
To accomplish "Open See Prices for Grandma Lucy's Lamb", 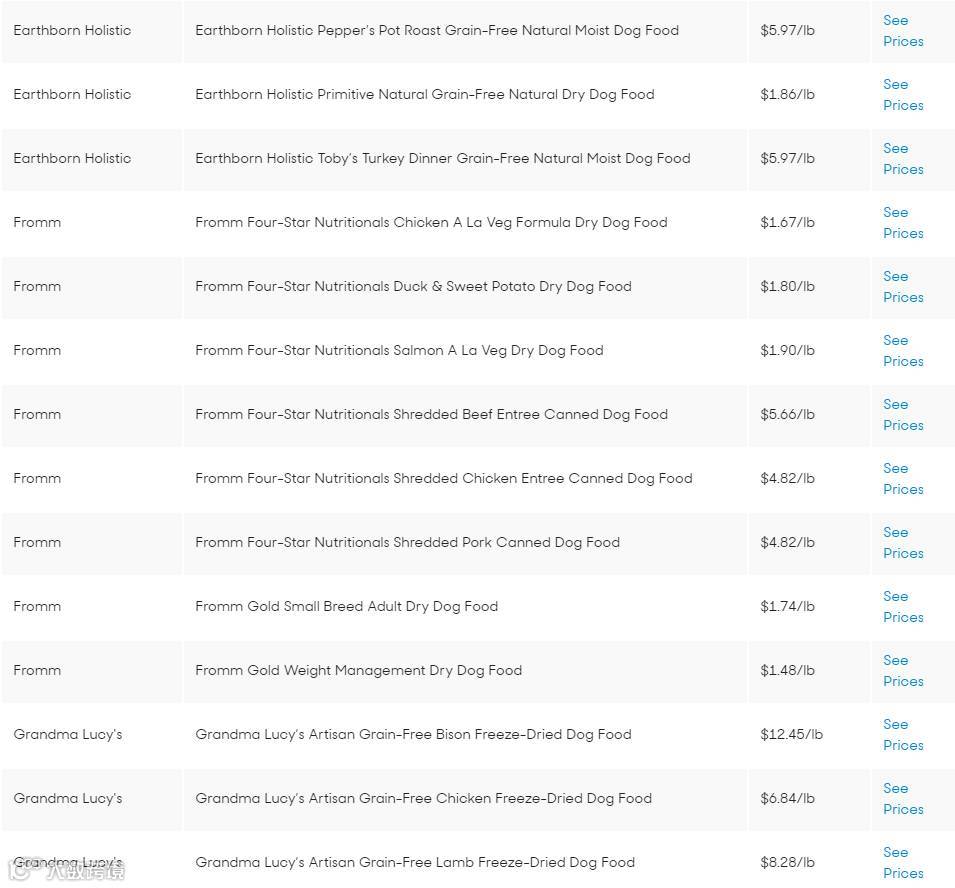I will [903, 862].
